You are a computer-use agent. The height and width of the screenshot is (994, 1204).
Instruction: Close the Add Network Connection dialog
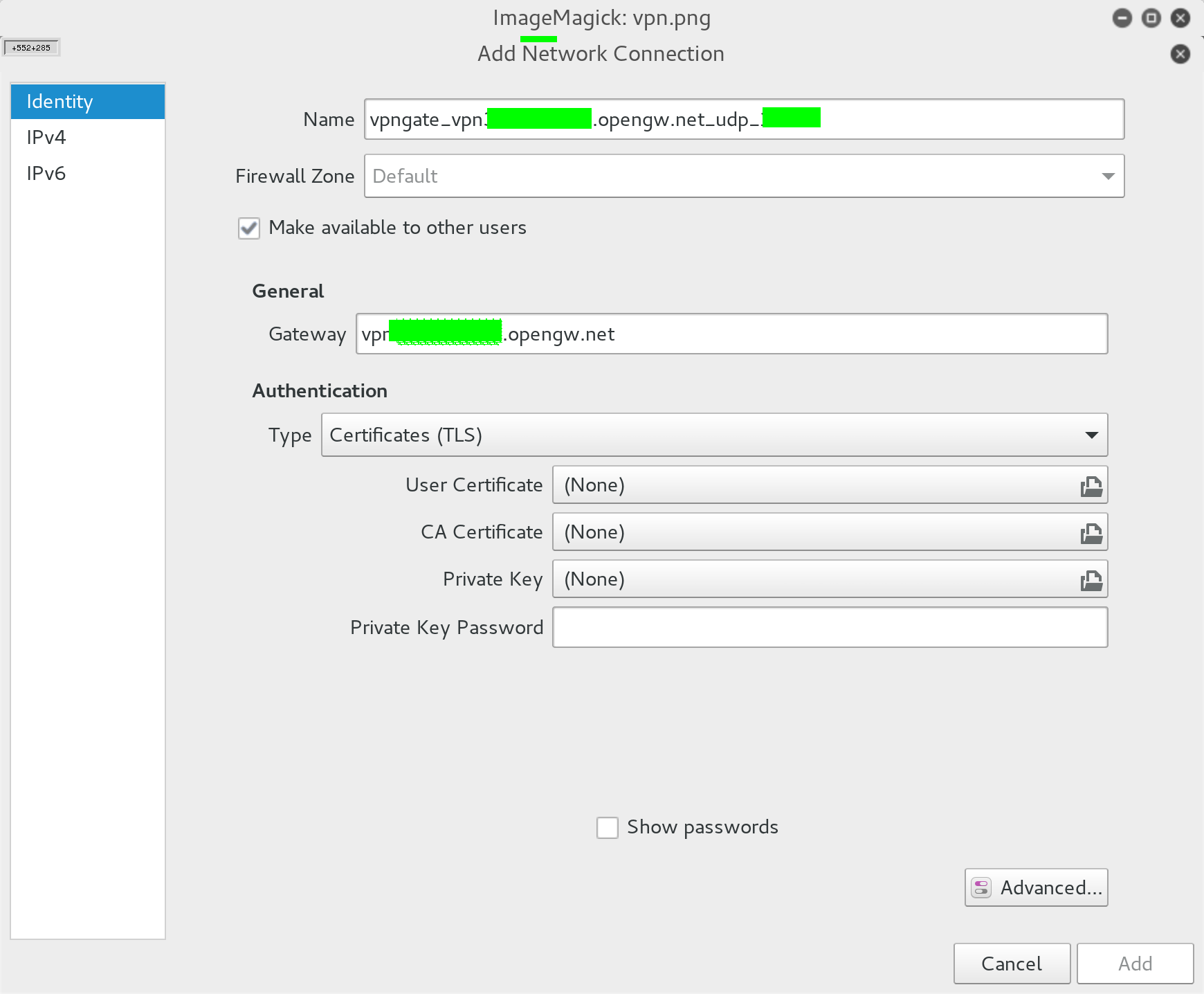pos(1180,54)
